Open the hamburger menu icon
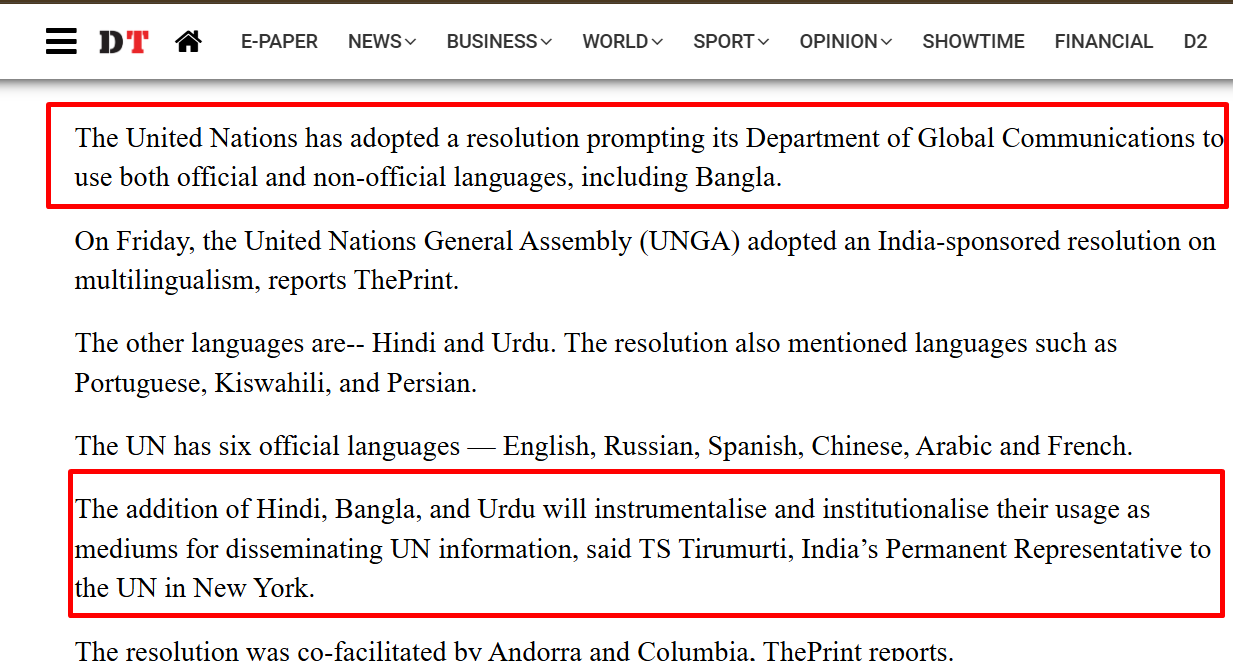 coord(61,41)
